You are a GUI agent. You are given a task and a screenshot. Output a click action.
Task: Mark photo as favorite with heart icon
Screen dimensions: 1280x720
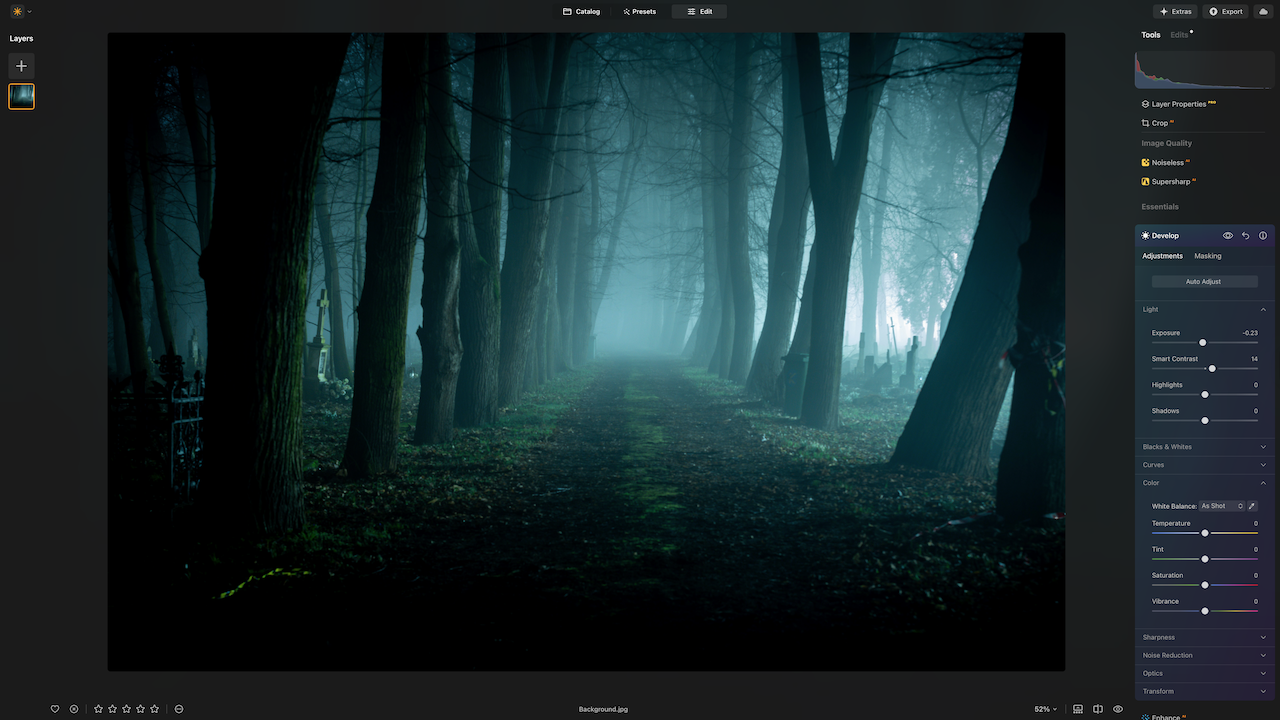pos(55,709)
